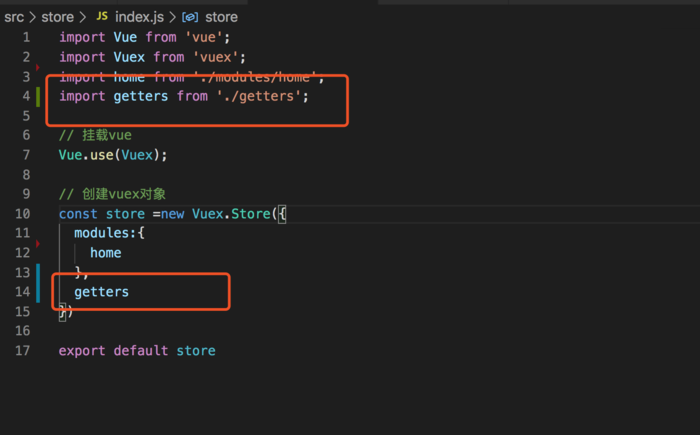The width and height of the screenshot is (700, 435).
Task: Click modules property on line 11
Action: point(103,233)
